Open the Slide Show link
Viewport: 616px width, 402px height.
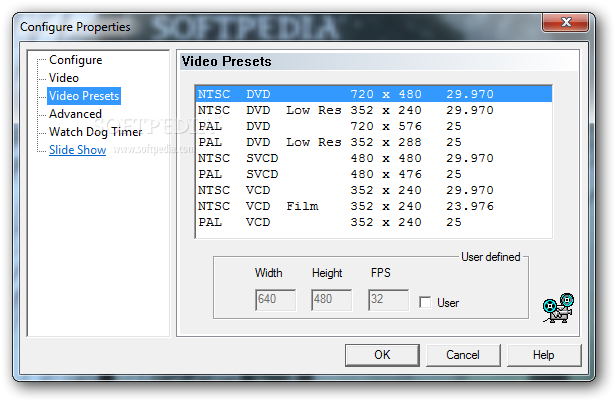(77, 150)
